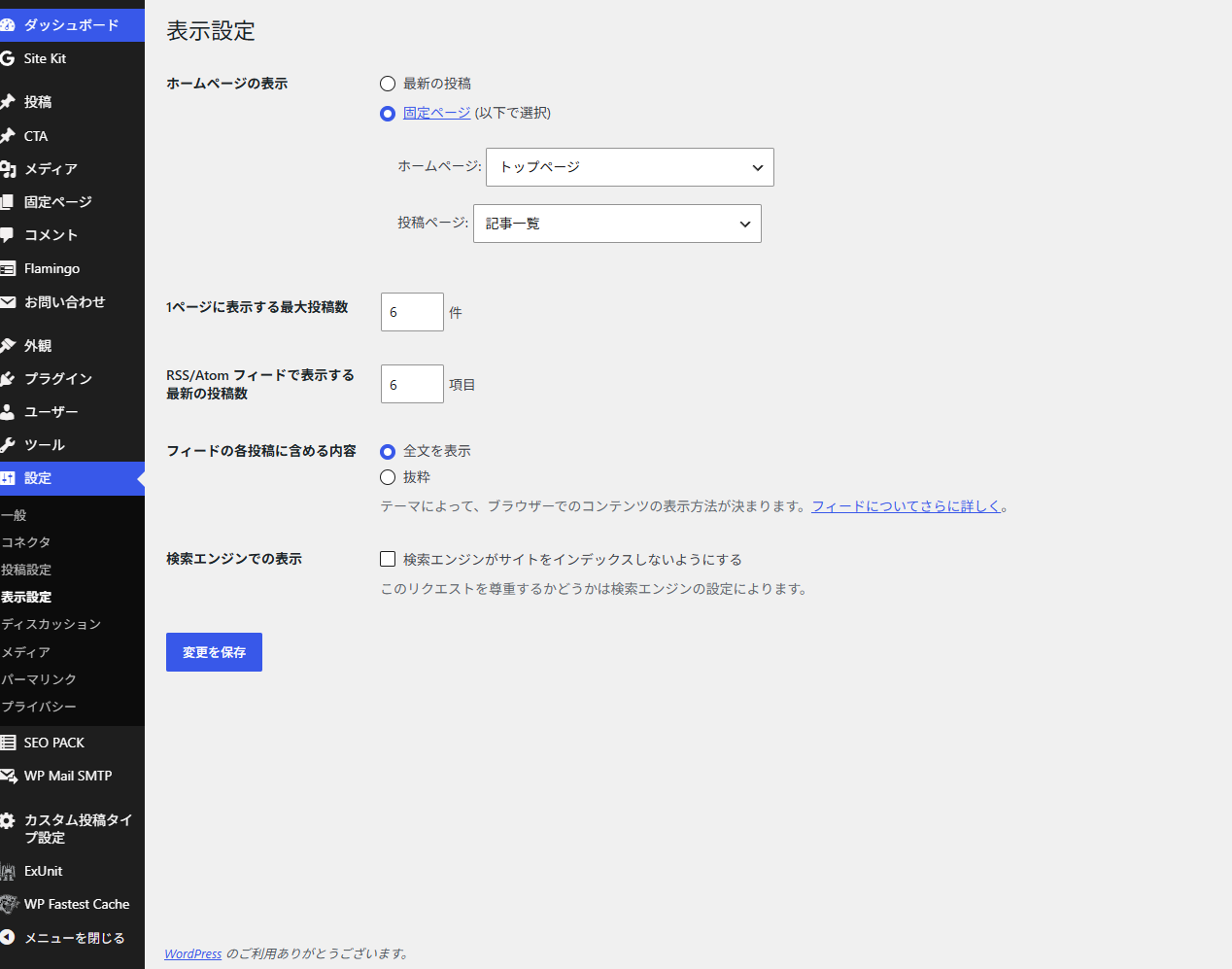Click the comment bubble icon next to コメント
This screenshot has width=1232, height=969.
[7, 235]
